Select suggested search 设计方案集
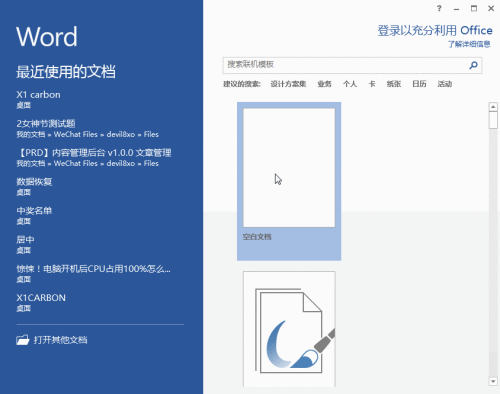The image size is (500, 394). coord(288,84)
